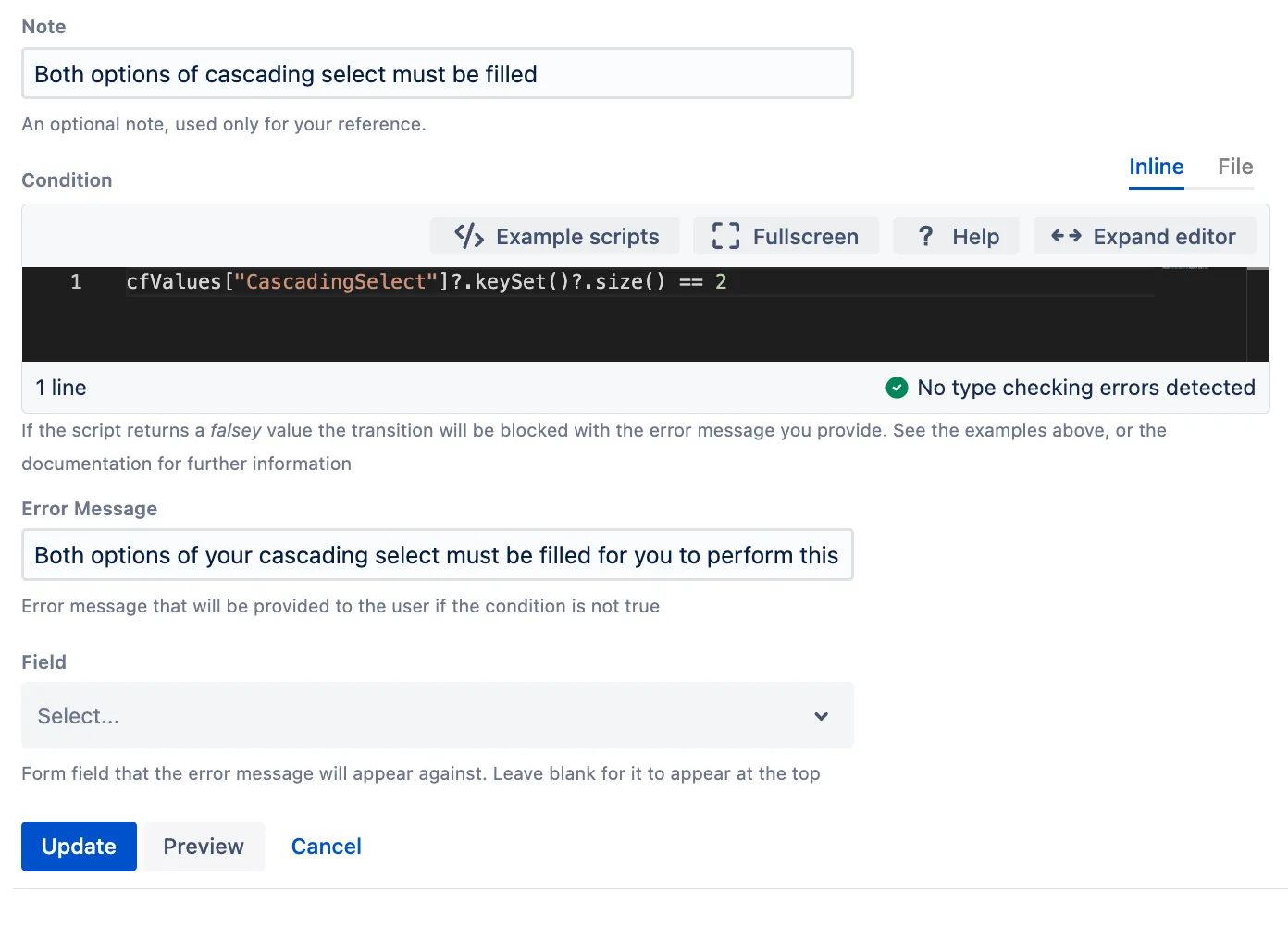The width and height of the screenshot is (1288, 927).
Task: Click the Note label
Action: click(44, 27)
